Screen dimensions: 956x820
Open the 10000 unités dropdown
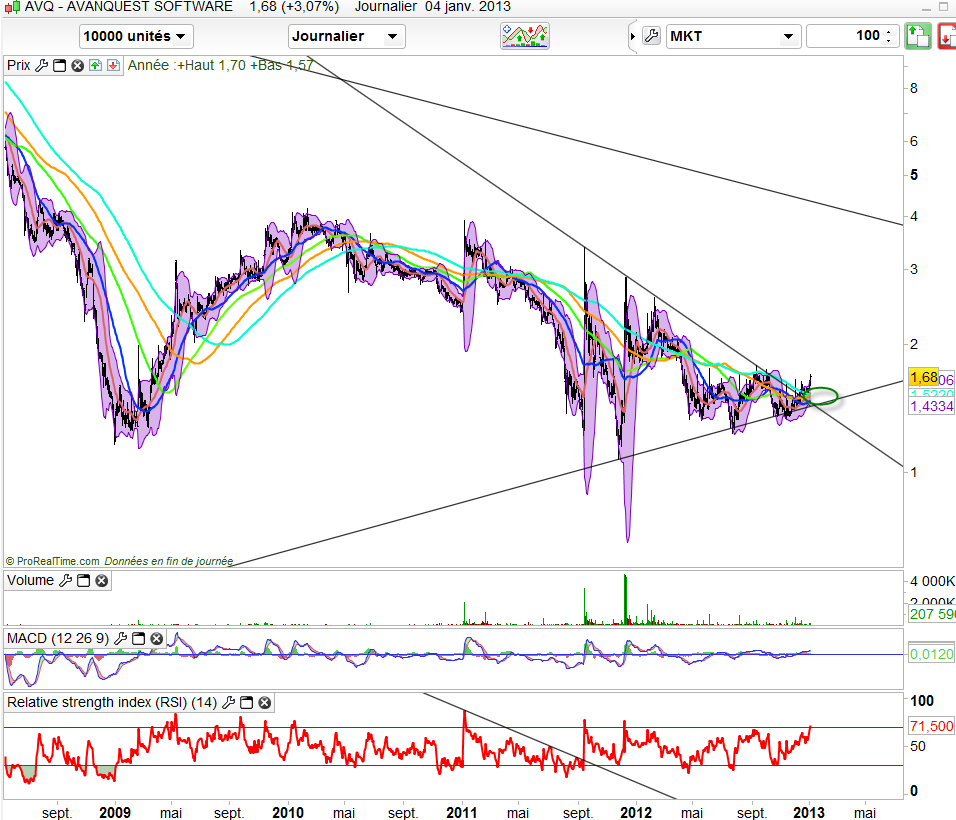click(137, 36)
